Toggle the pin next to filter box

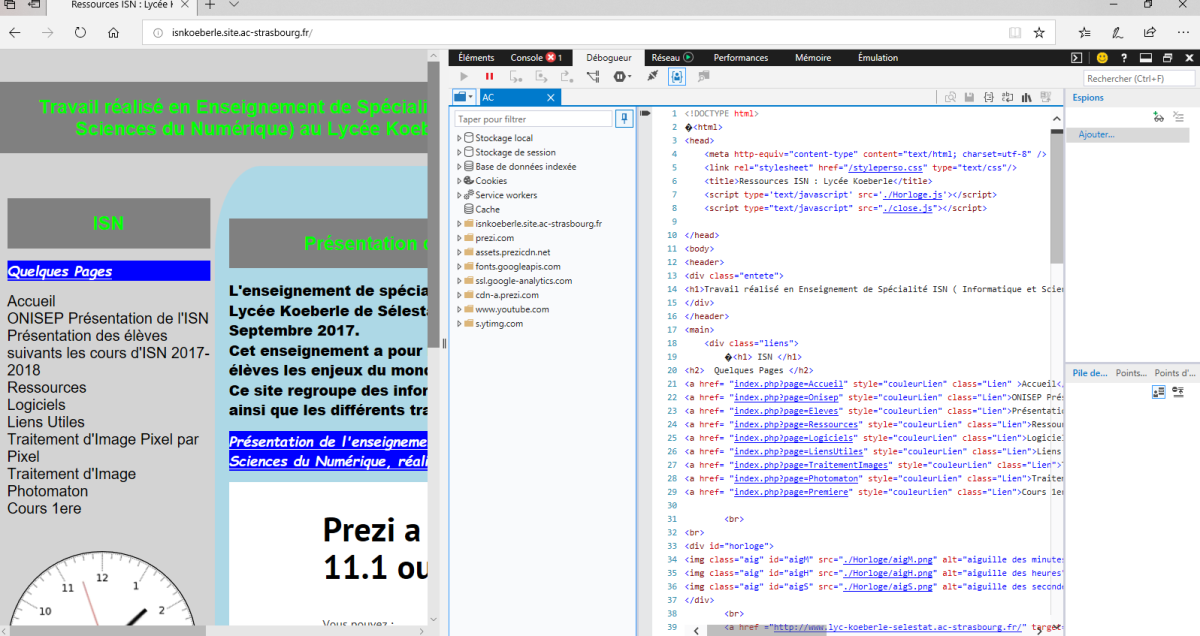(x=625, y=119)
